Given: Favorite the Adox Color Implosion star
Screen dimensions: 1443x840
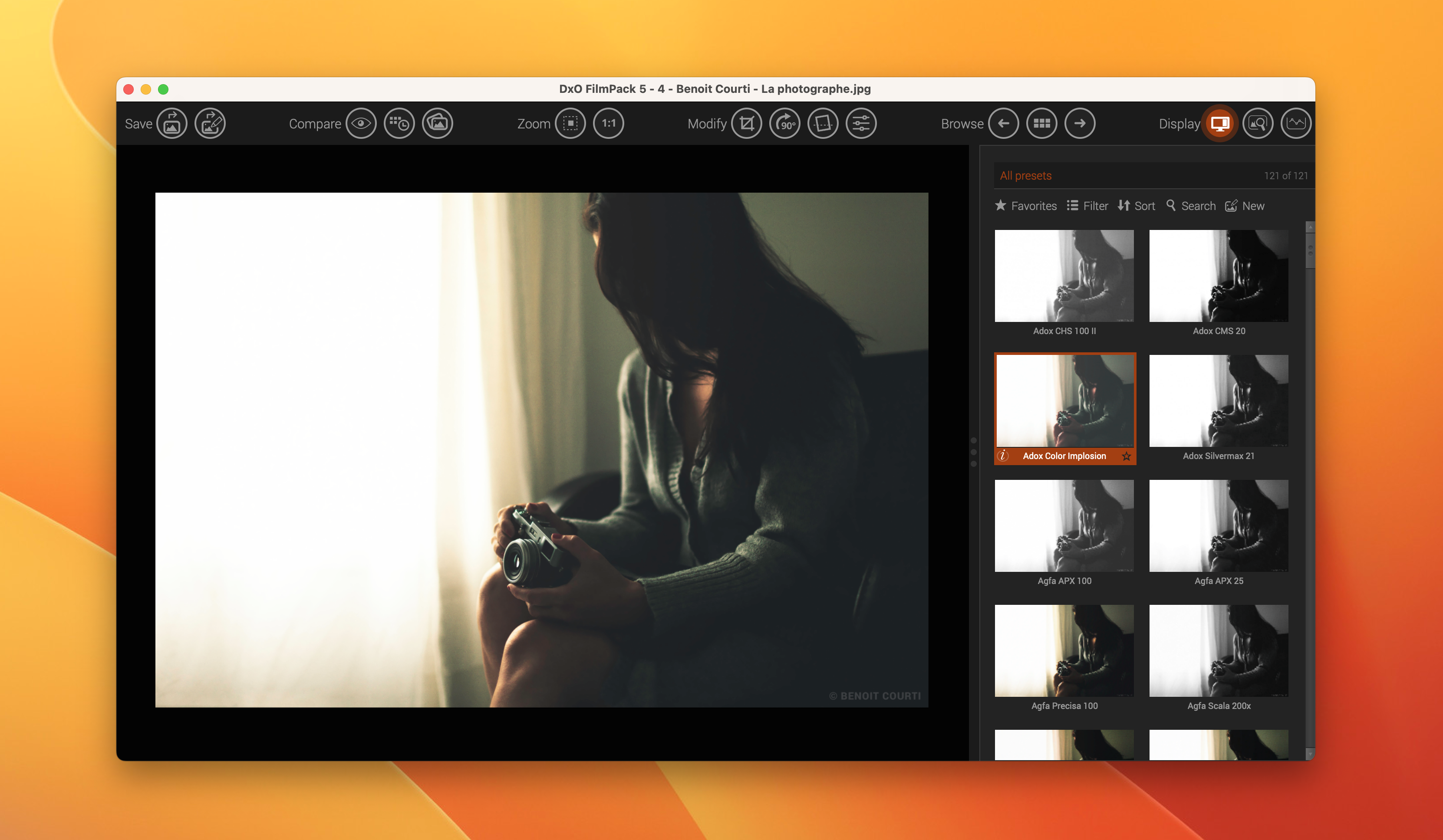Looking at the screenshot, I should tap(1127, 456).
